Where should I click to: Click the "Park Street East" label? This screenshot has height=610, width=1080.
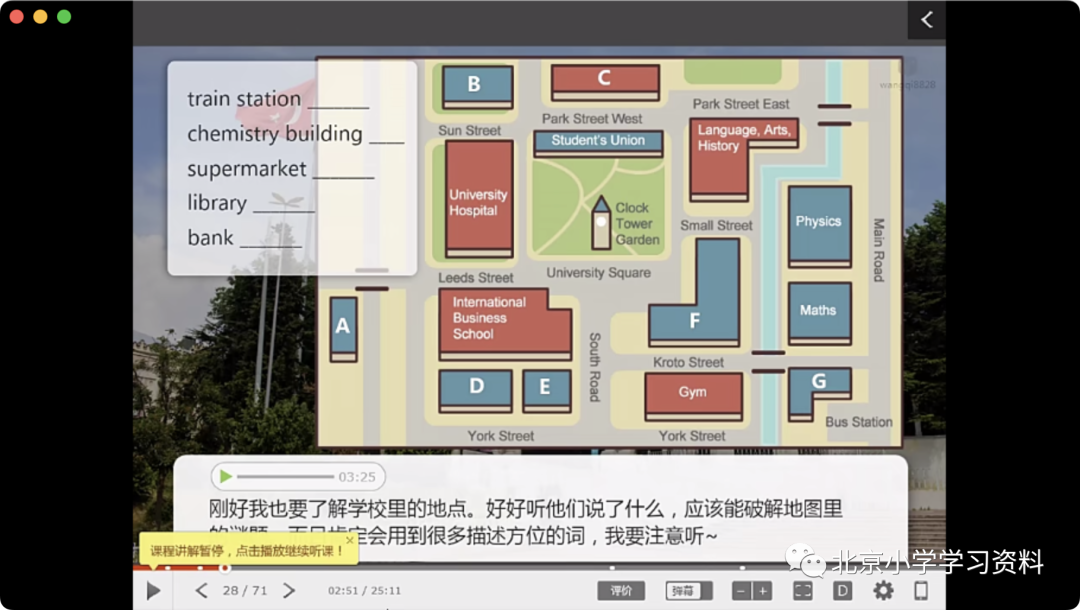741,104
